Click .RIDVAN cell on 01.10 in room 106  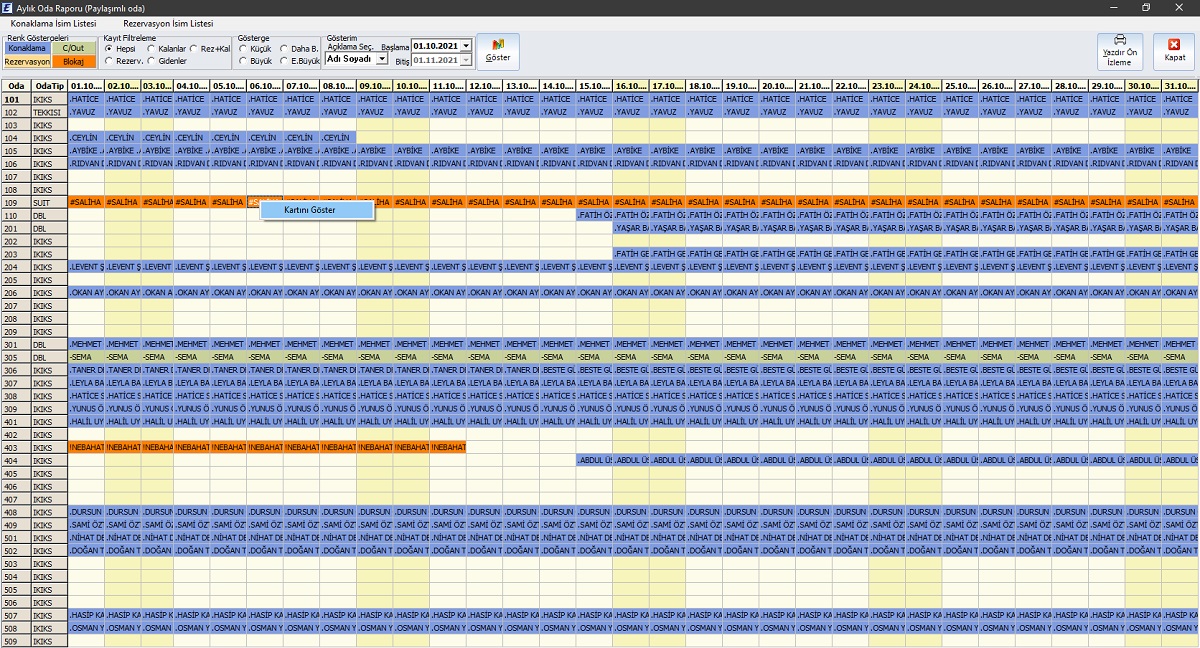coord(86,164)
